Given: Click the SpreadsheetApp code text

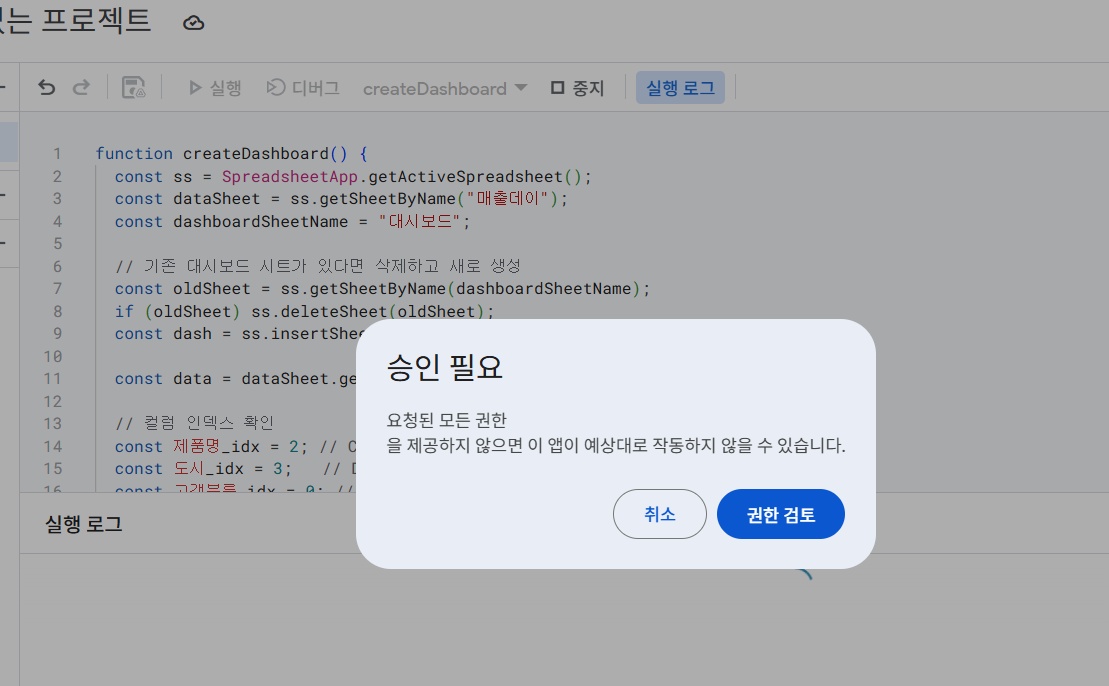Looking at the screenshot, I should click(x=290, y=176).
